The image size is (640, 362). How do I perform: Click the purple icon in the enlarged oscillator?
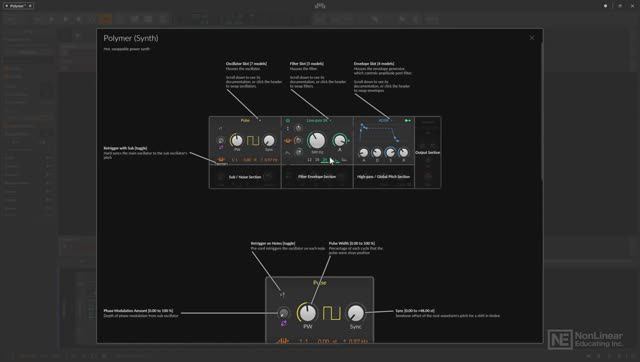[284, 323]
